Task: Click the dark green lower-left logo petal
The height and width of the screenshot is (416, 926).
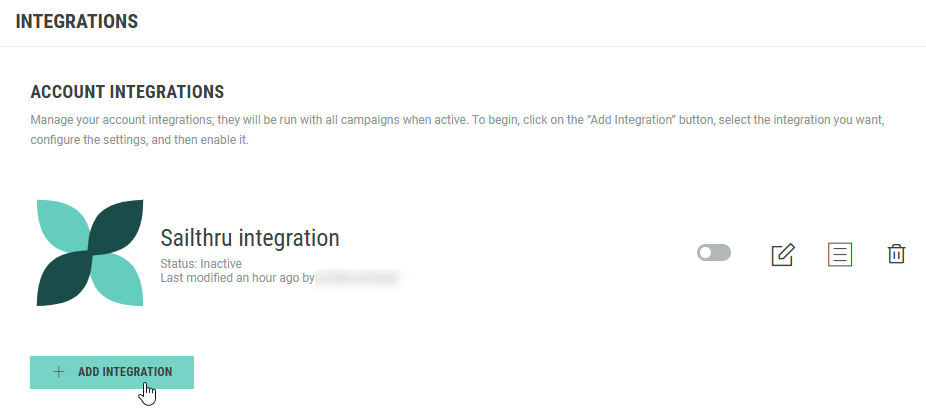Action: coord(60,282)
